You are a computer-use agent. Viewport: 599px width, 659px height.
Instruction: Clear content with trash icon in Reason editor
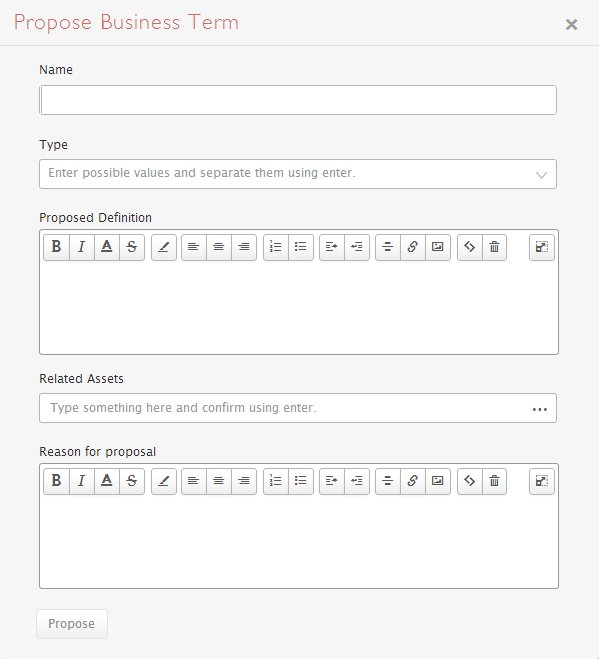tap(494, 481)
